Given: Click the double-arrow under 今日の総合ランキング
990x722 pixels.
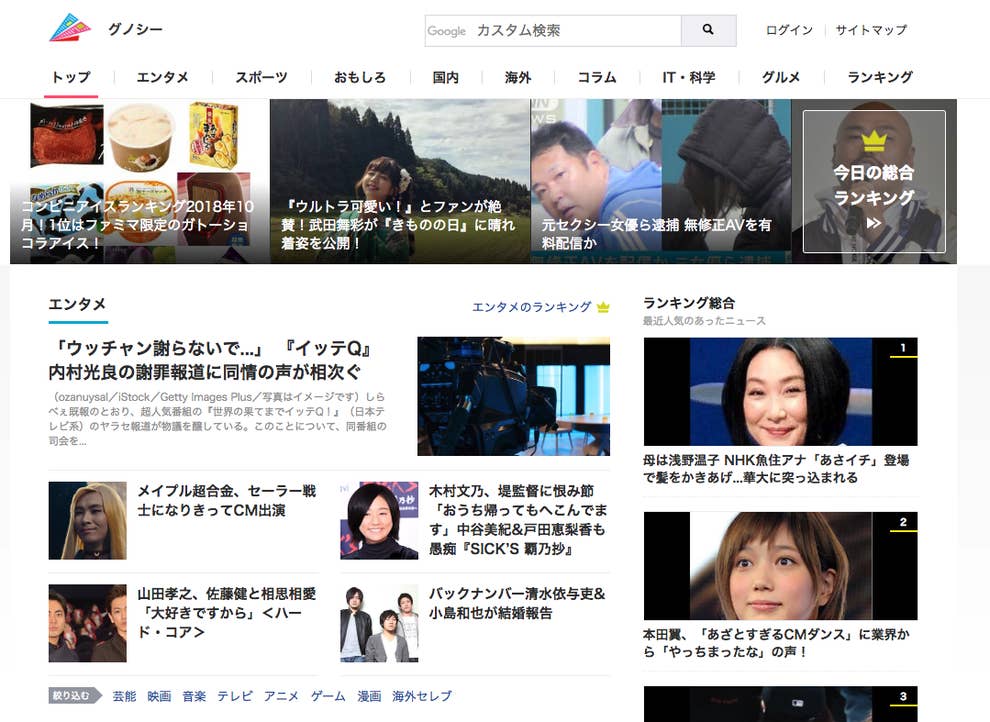Looking at the screenshot, I should [874, 223].
